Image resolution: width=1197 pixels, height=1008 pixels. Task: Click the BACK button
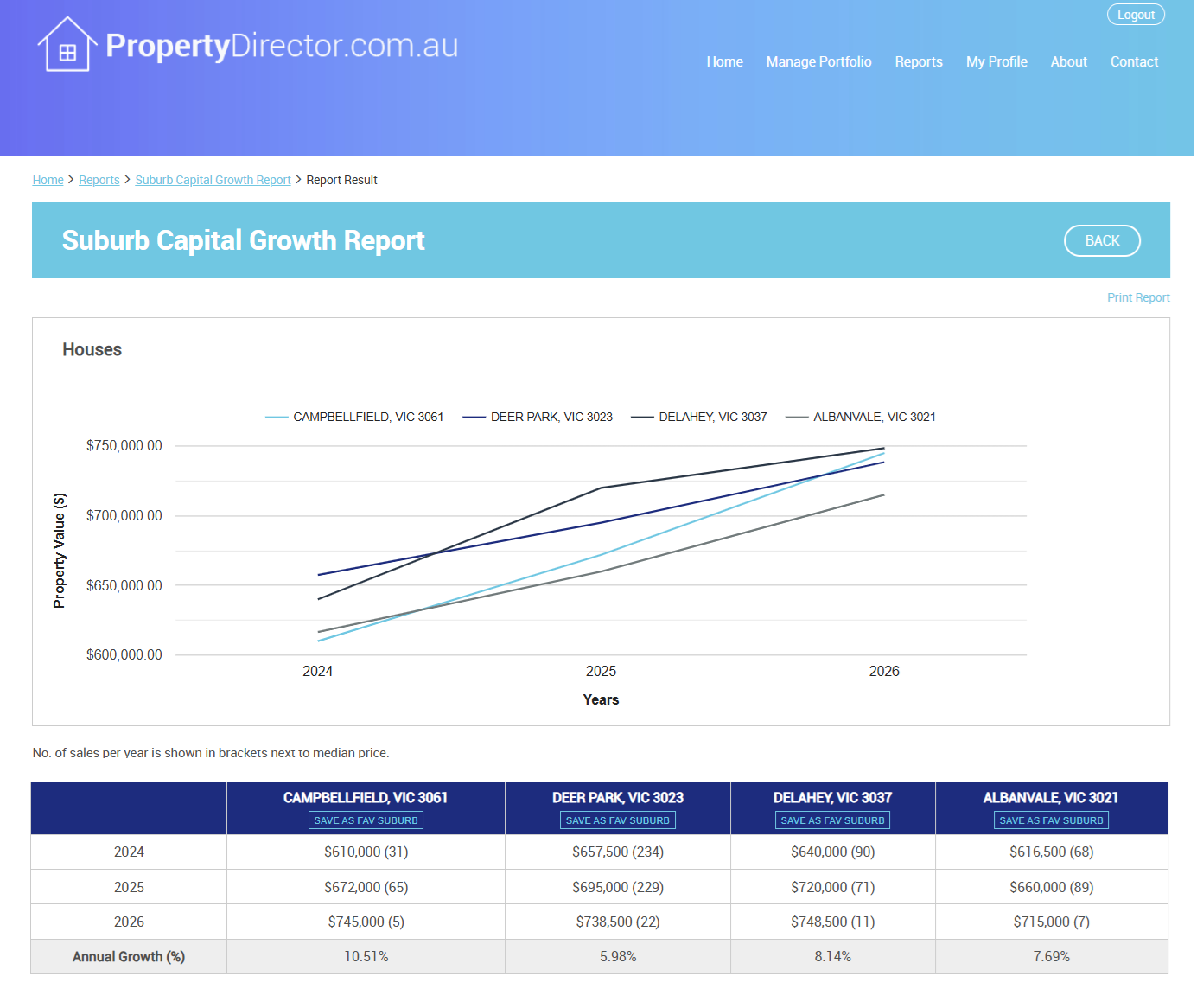click(1101, 241)
